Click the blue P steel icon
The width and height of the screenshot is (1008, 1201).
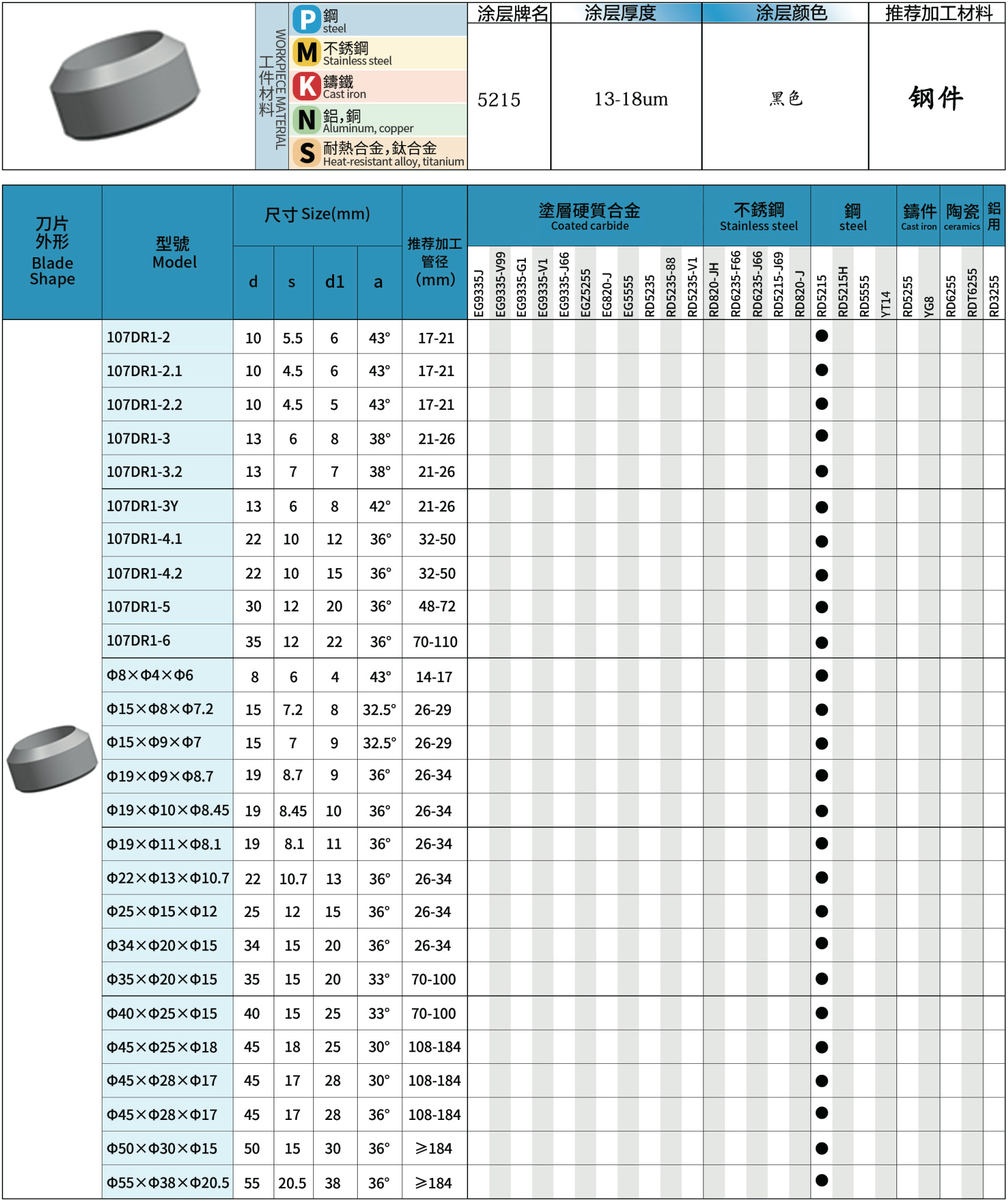click(307, 20)
